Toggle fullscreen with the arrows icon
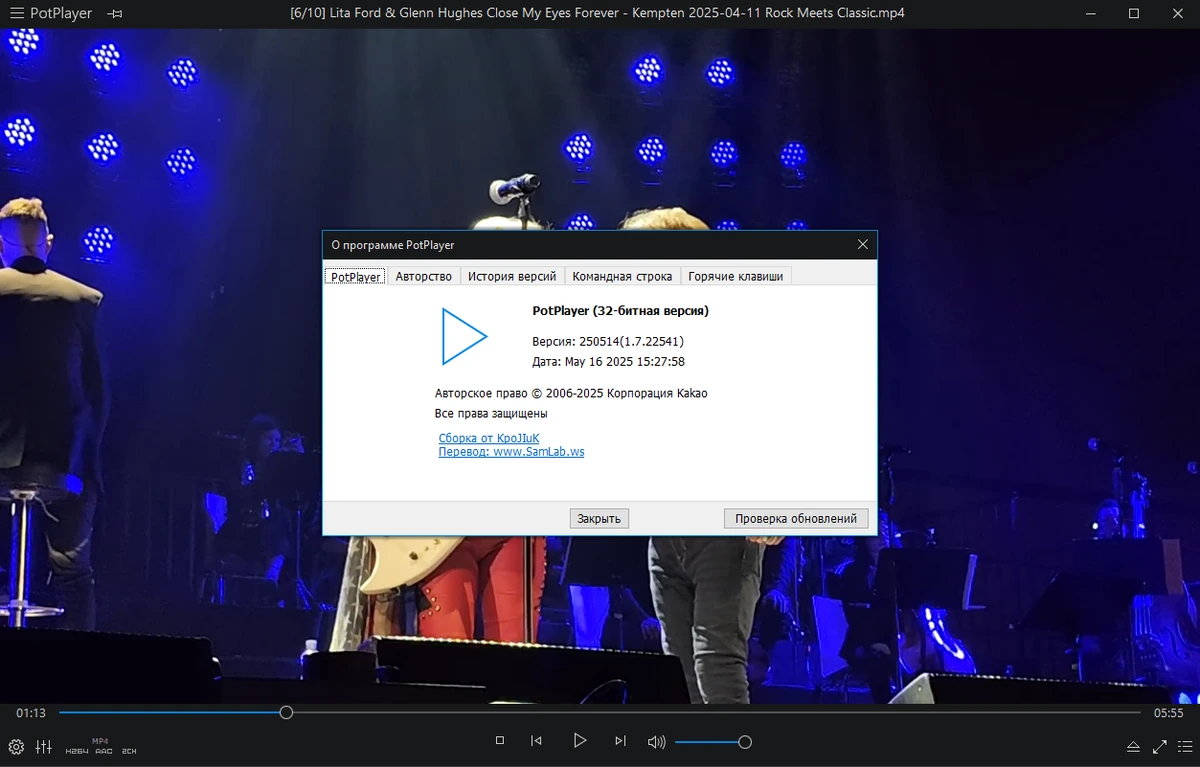 click(x=1160, y=746)
